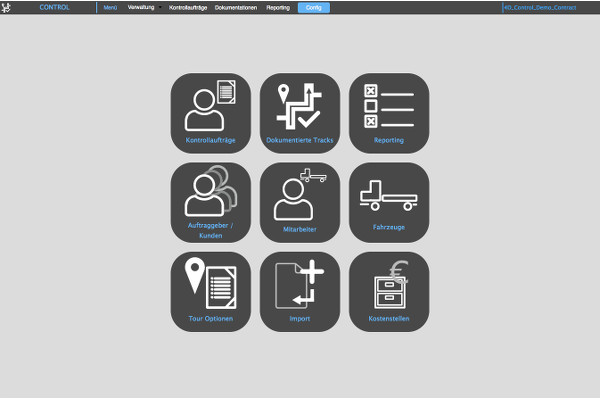Image resolution: width=600 pixels, height=400 pixels.
Task: Click the CONTROL title in the top bar
Action: pyautogui.click(x=54, y=7)
